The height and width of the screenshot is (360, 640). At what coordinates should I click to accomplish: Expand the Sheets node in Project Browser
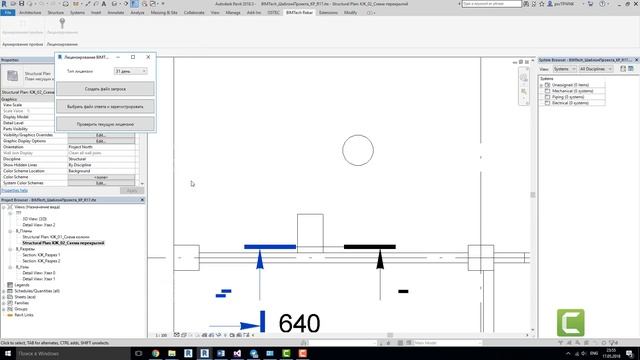[x=4, y=298]
